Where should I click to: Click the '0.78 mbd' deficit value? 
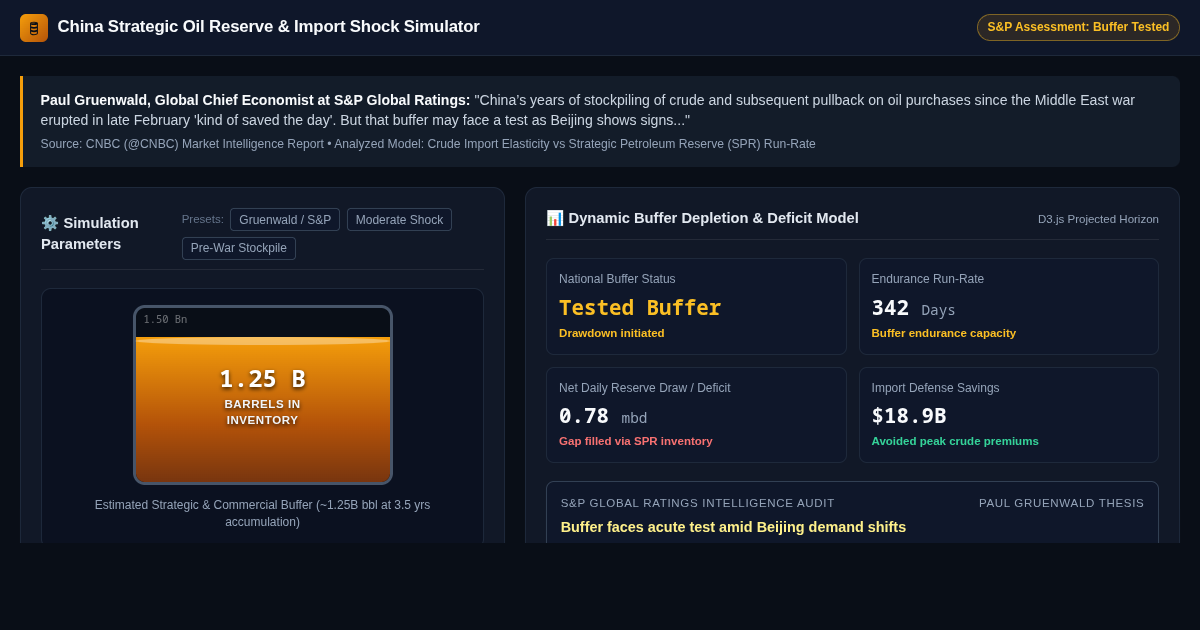(x=603, y=416)
